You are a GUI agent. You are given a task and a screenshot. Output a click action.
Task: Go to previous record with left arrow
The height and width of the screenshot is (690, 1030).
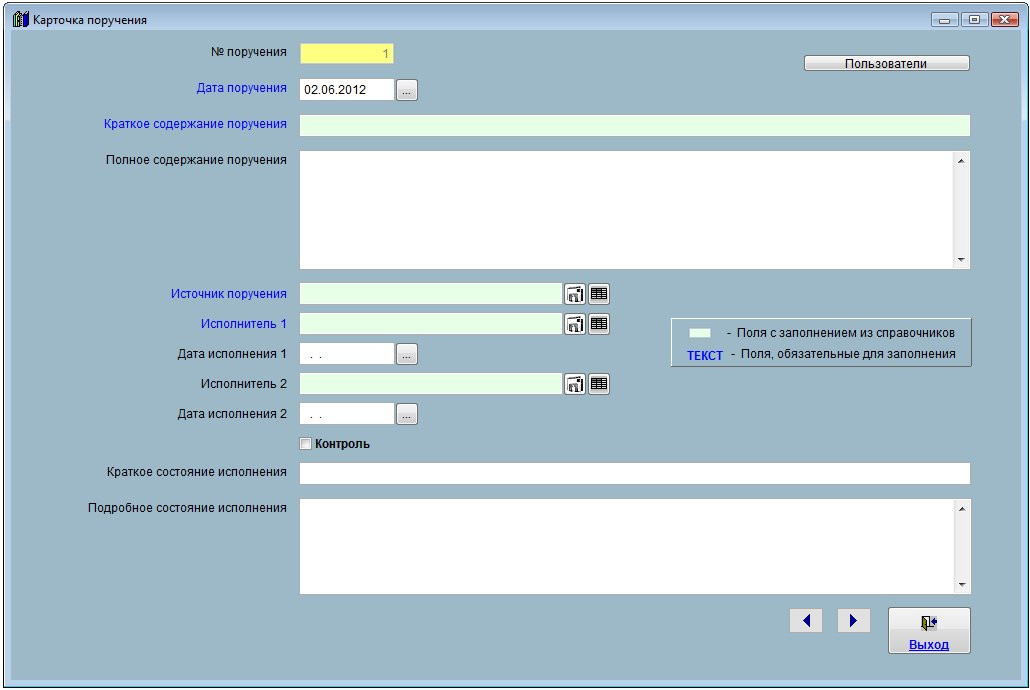click(806, 620)
